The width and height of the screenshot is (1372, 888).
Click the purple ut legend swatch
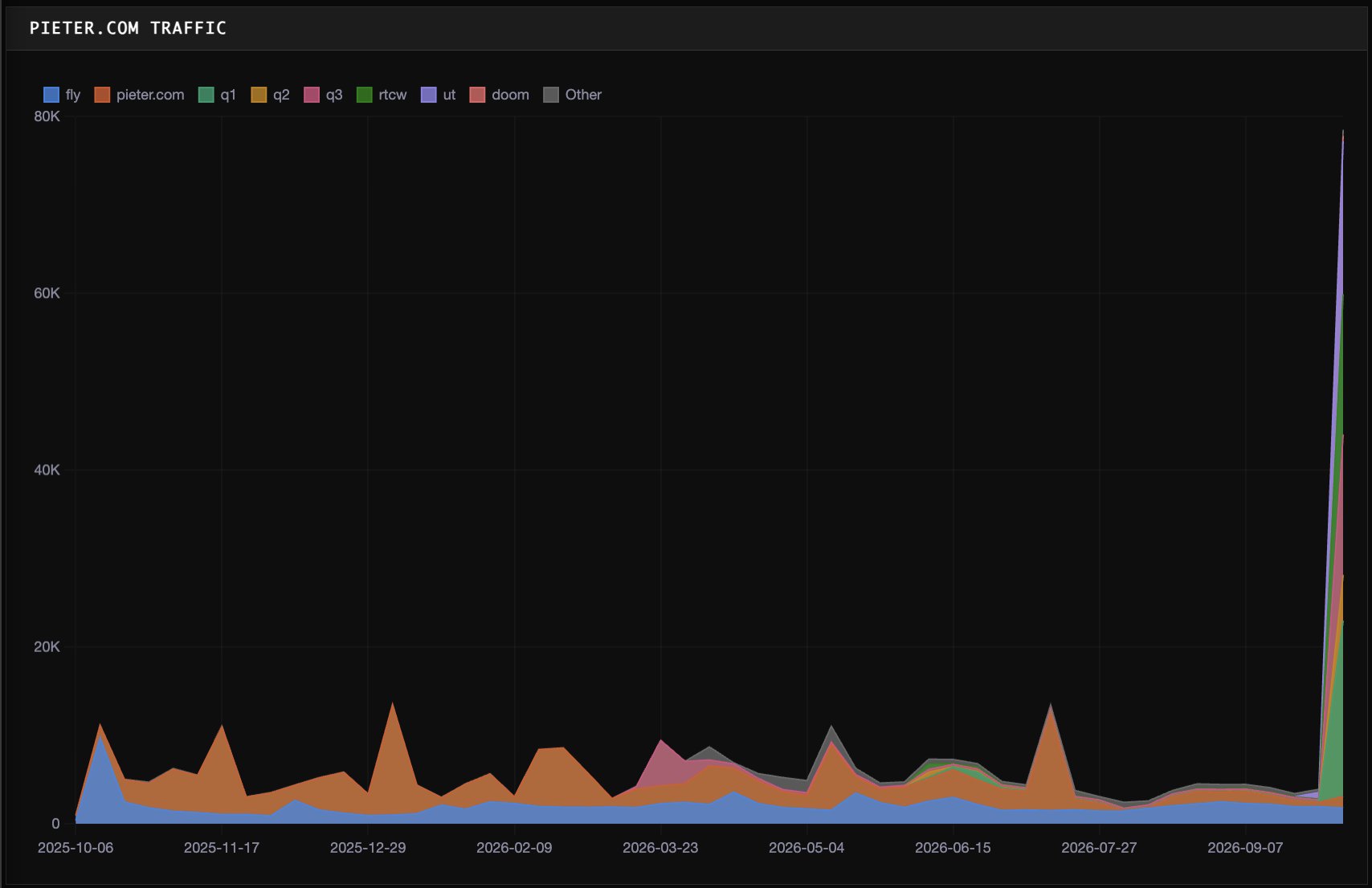point(429,95)
